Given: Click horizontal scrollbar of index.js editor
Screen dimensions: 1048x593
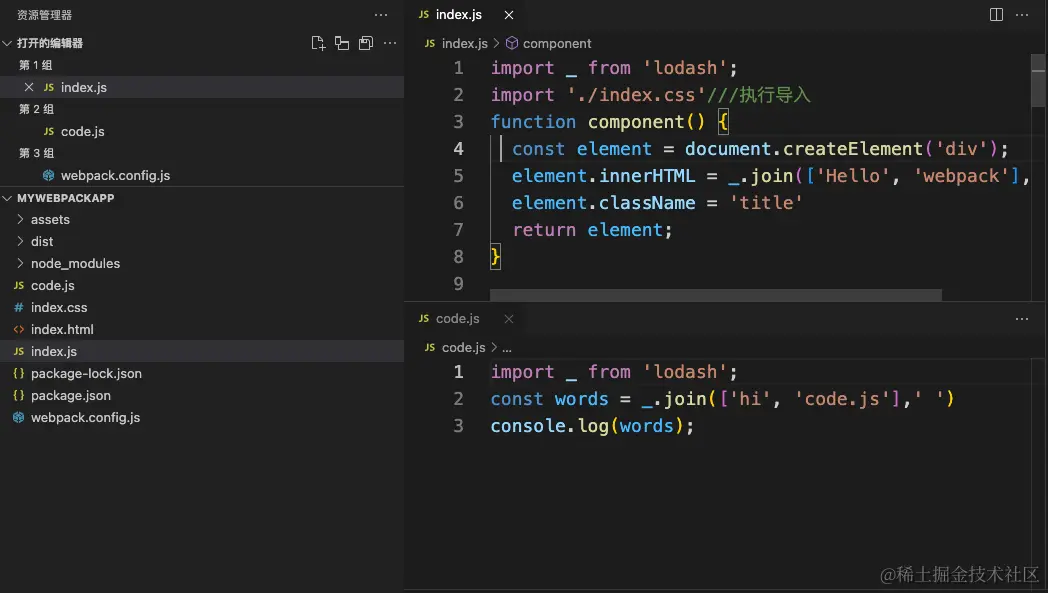Looking at the screenshot, I should coord(716,295).
